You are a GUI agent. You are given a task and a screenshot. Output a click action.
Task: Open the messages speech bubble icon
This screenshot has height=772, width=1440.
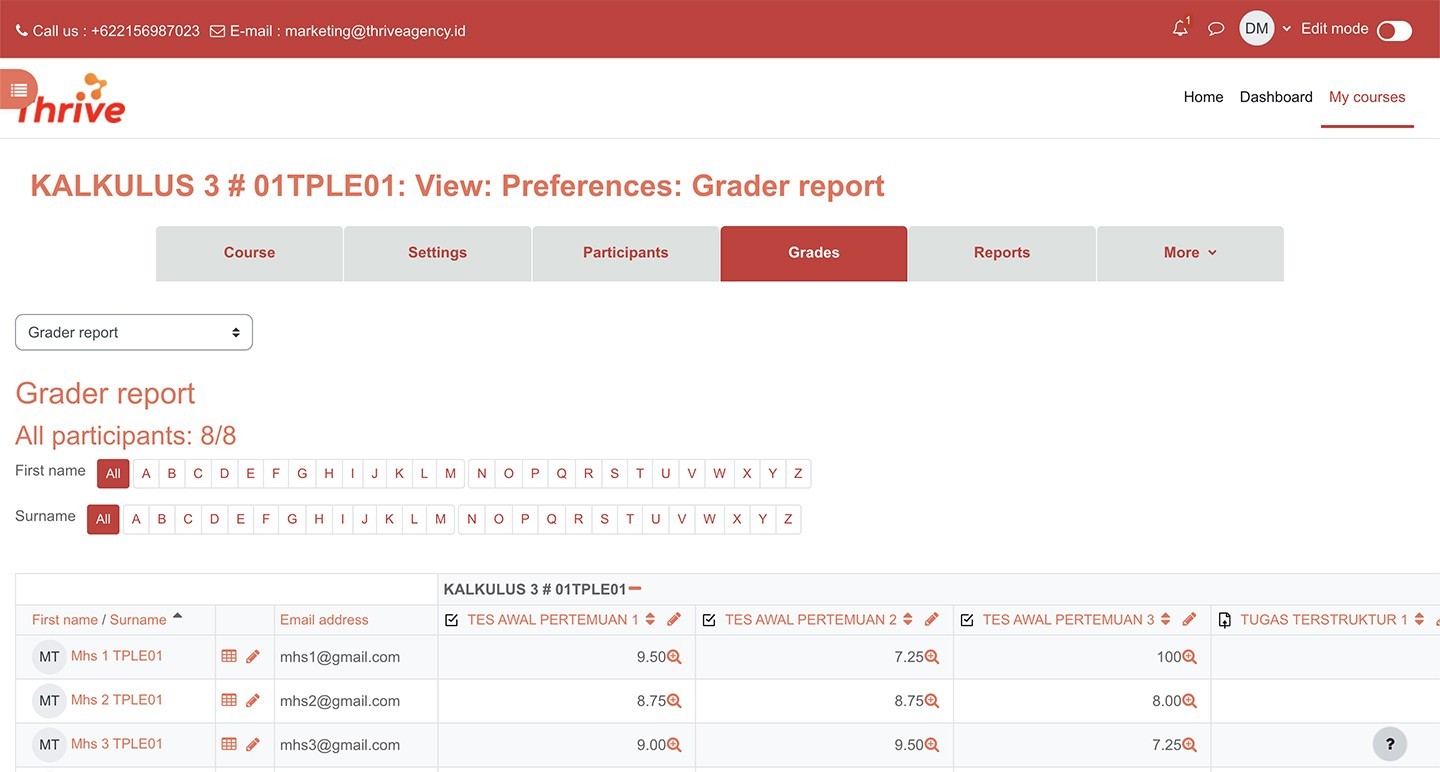1216,29
